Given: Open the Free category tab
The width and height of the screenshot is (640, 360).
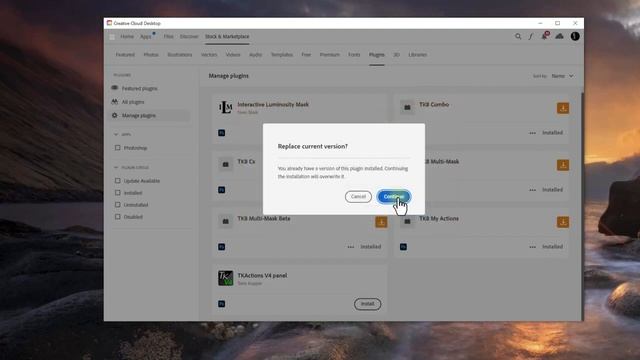Looking at the screenshot, I should (x=306, y=55).
